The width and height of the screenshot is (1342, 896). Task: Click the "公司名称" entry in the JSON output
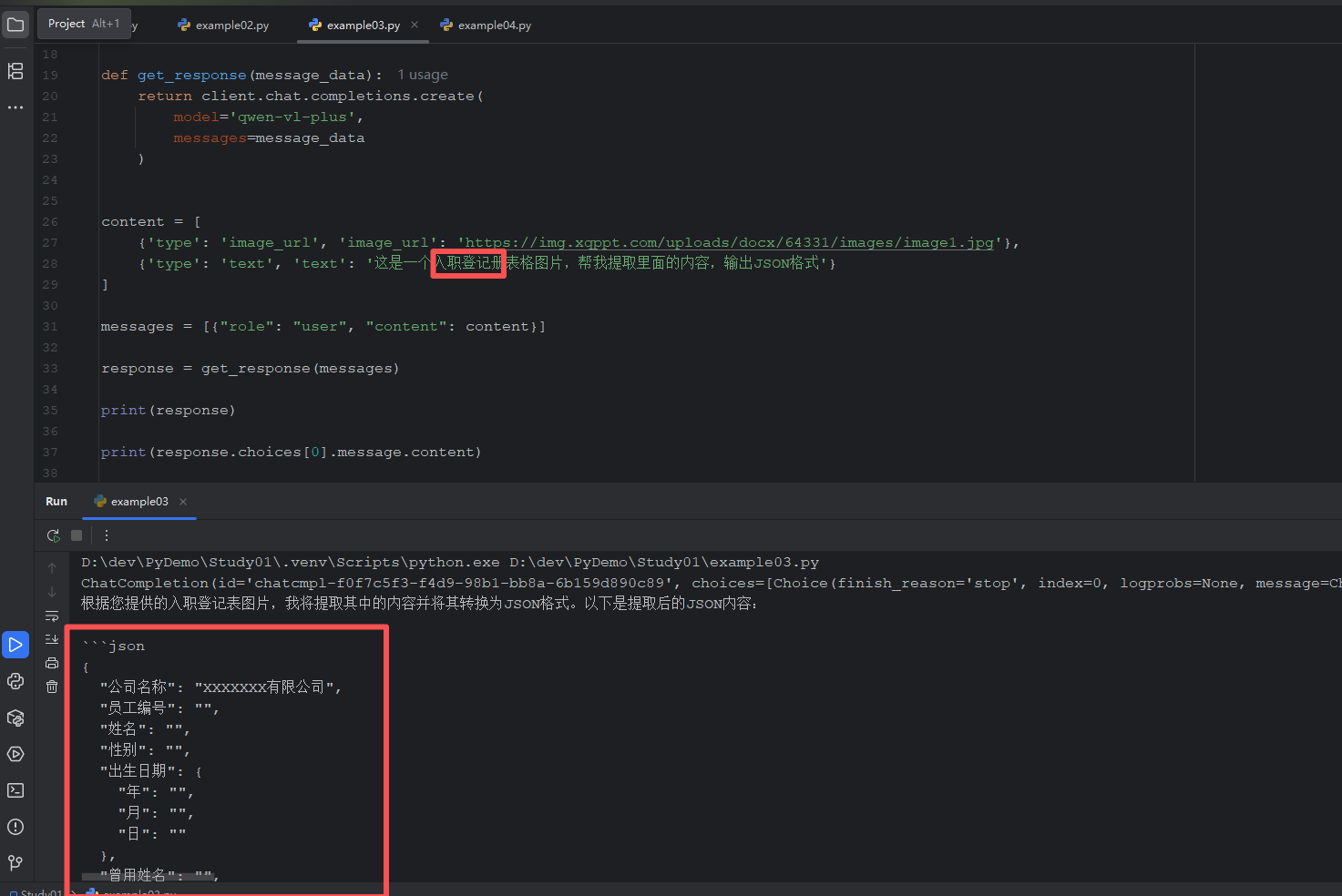click(220, 687)
